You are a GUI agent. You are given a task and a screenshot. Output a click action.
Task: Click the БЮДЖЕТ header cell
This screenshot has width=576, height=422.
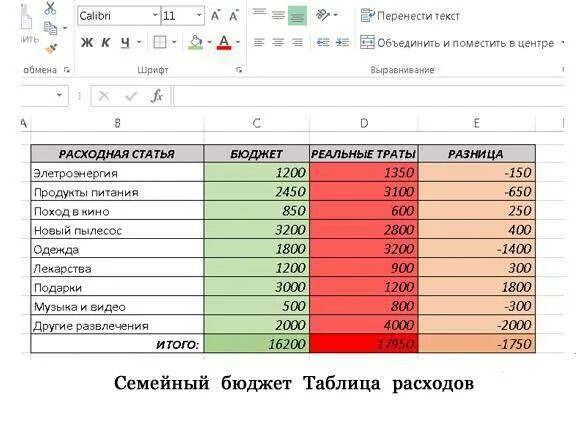pyautogui.click(x=257, y=154)
